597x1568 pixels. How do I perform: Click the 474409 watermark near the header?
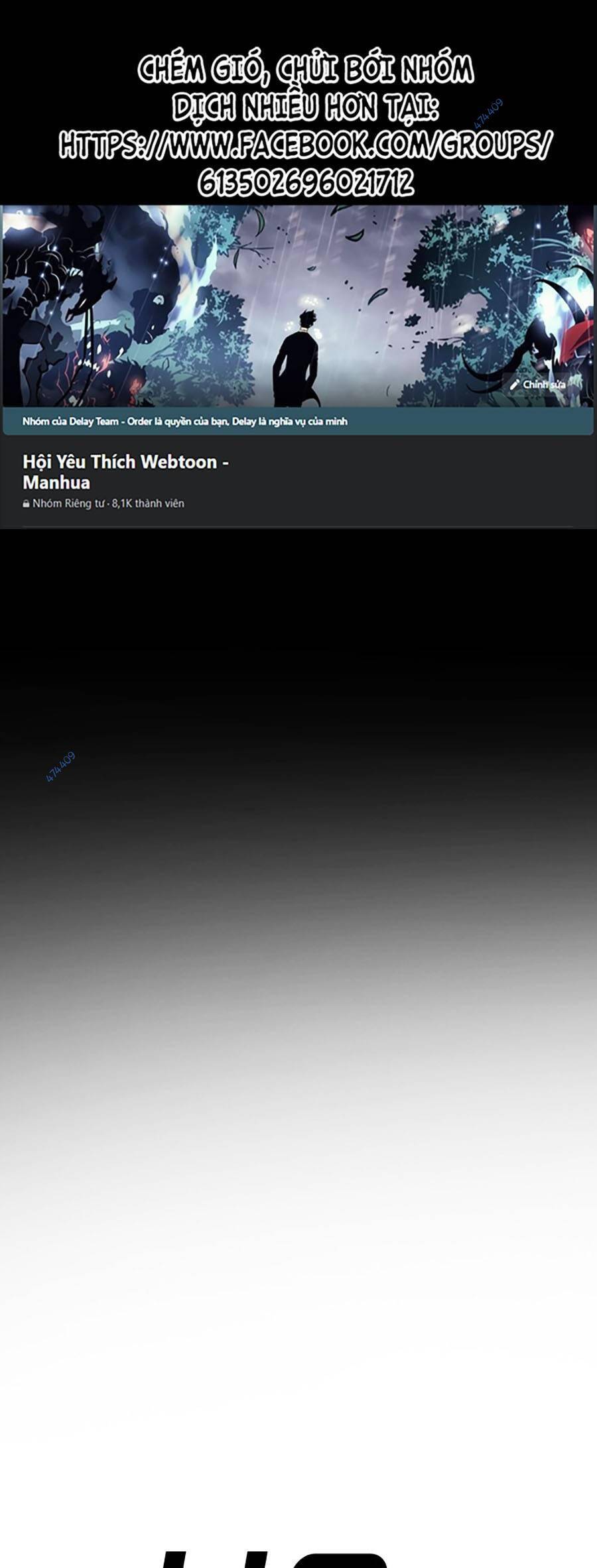click(x=488, y=113)
